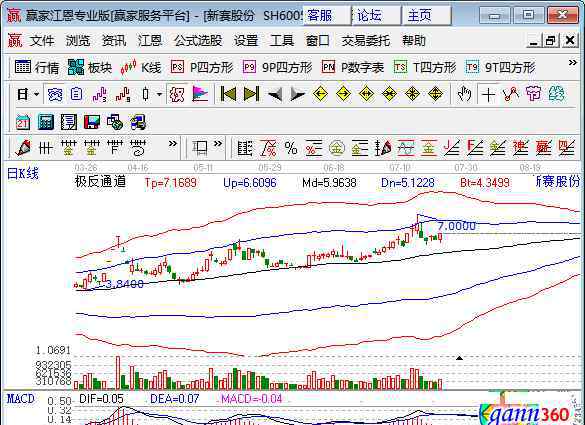This screenshot has height=425, width=585.
Task: Toggle the 极 reversal channel icon
Action: point(177,94)
